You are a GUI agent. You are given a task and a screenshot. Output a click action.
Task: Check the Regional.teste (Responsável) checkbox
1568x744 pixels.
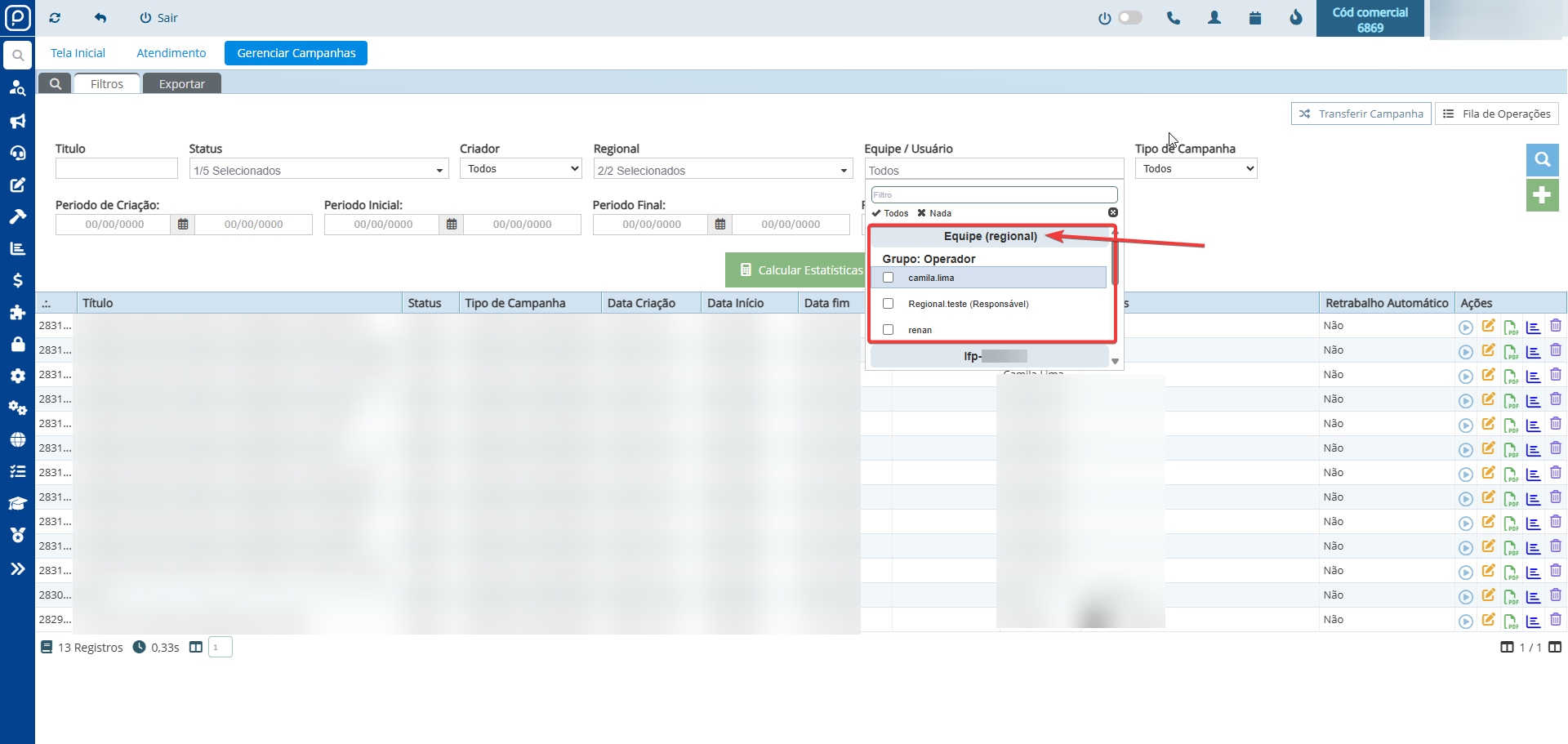tap(888, 304)
